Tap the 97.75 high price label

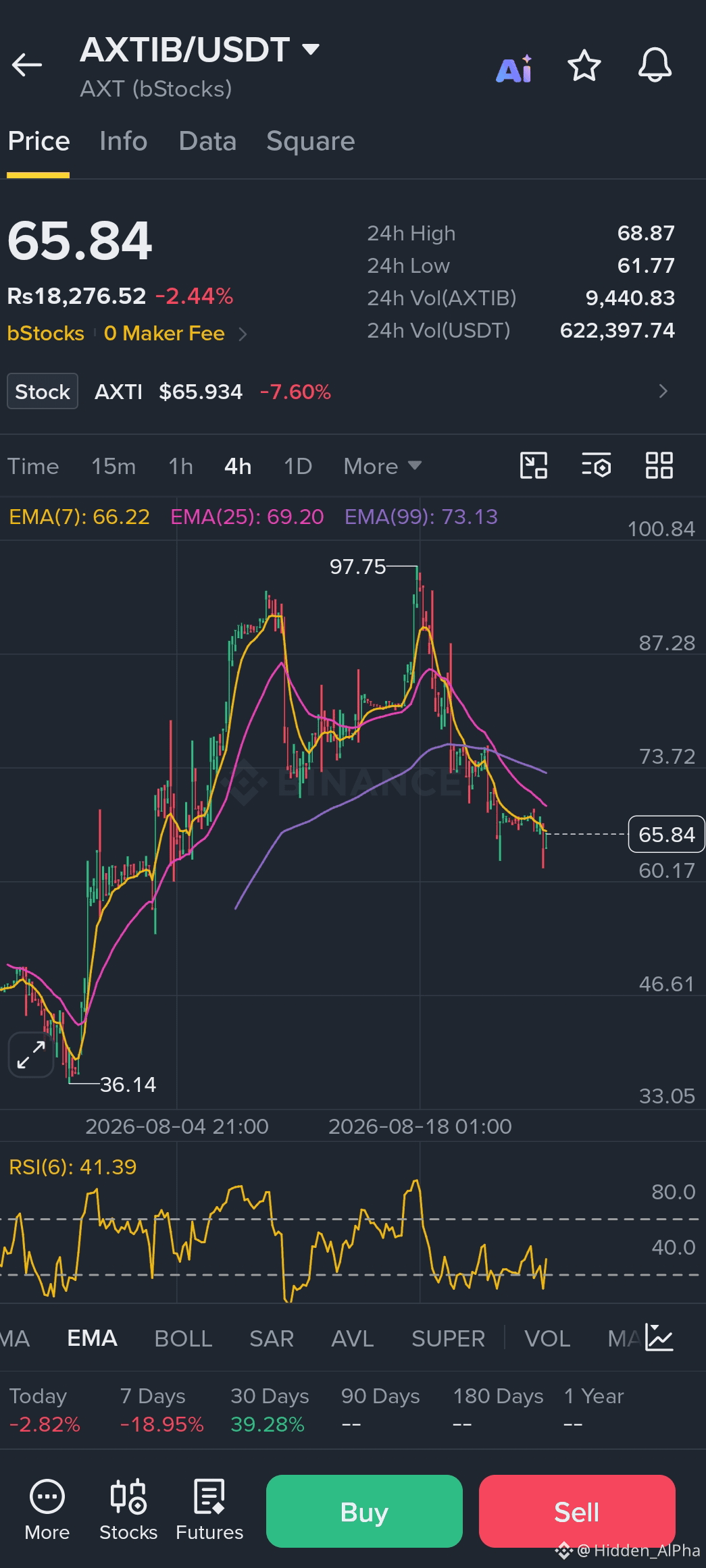coord(357,567)
